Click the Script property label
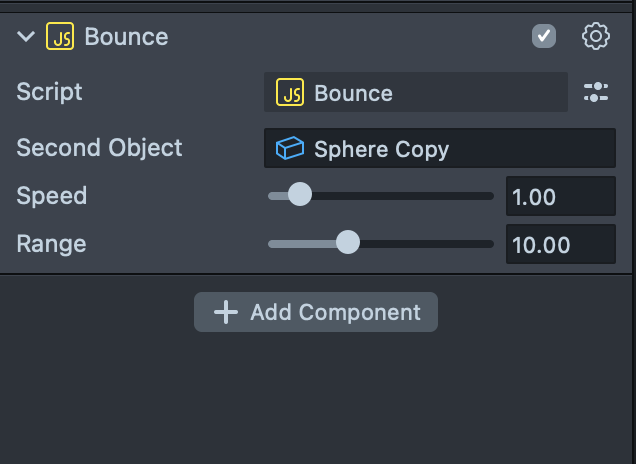 tap(49, 92)
